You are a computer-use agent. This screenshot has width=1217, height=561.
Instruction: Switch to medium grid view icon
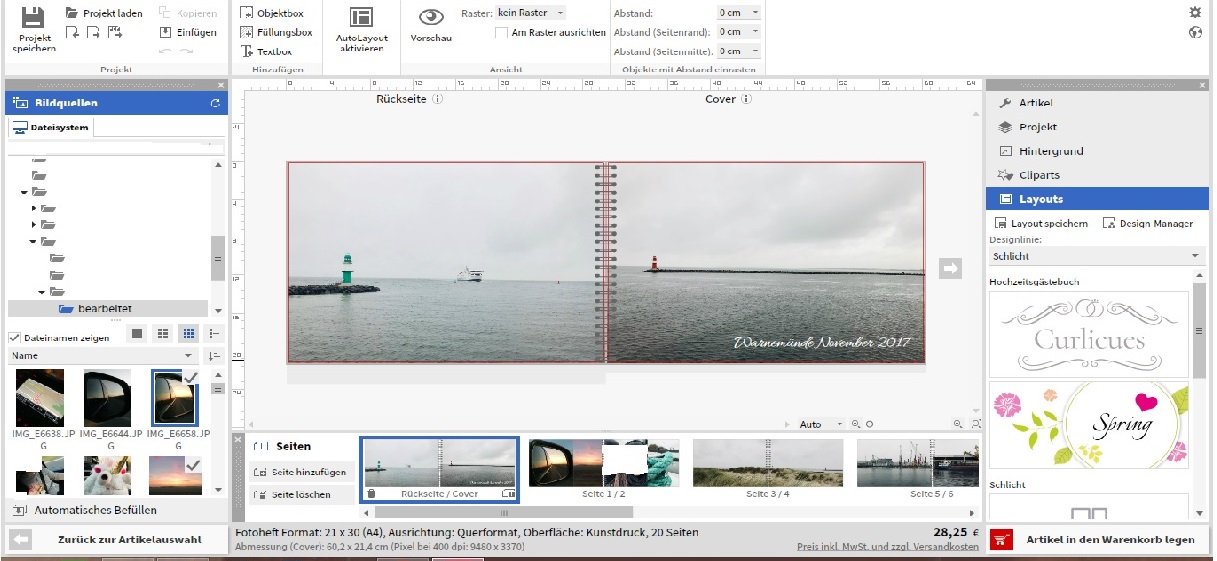pos(163,333)
